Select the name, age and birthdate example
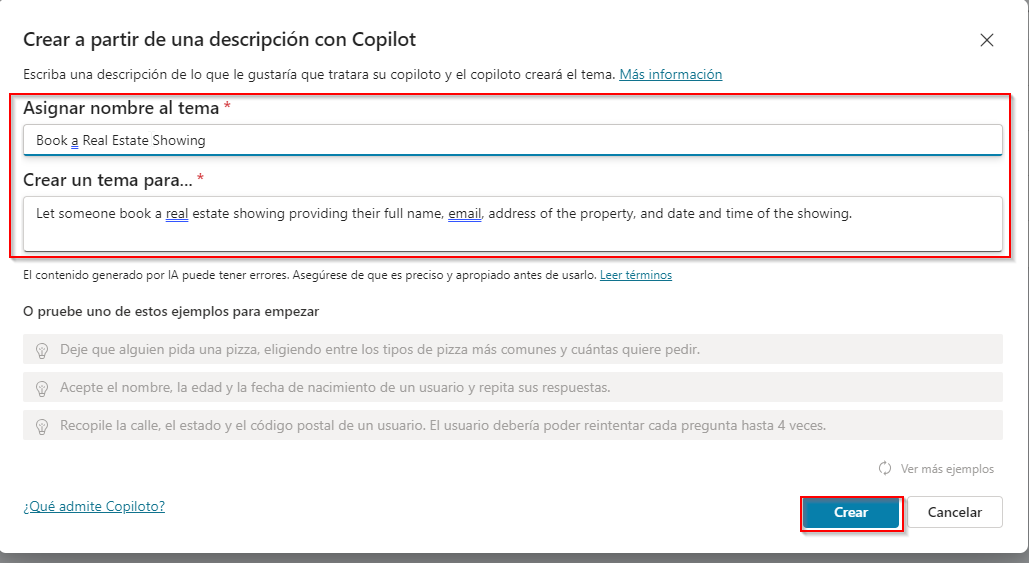This screenshot has width=1029, height=563. click(x=513, y=387)
